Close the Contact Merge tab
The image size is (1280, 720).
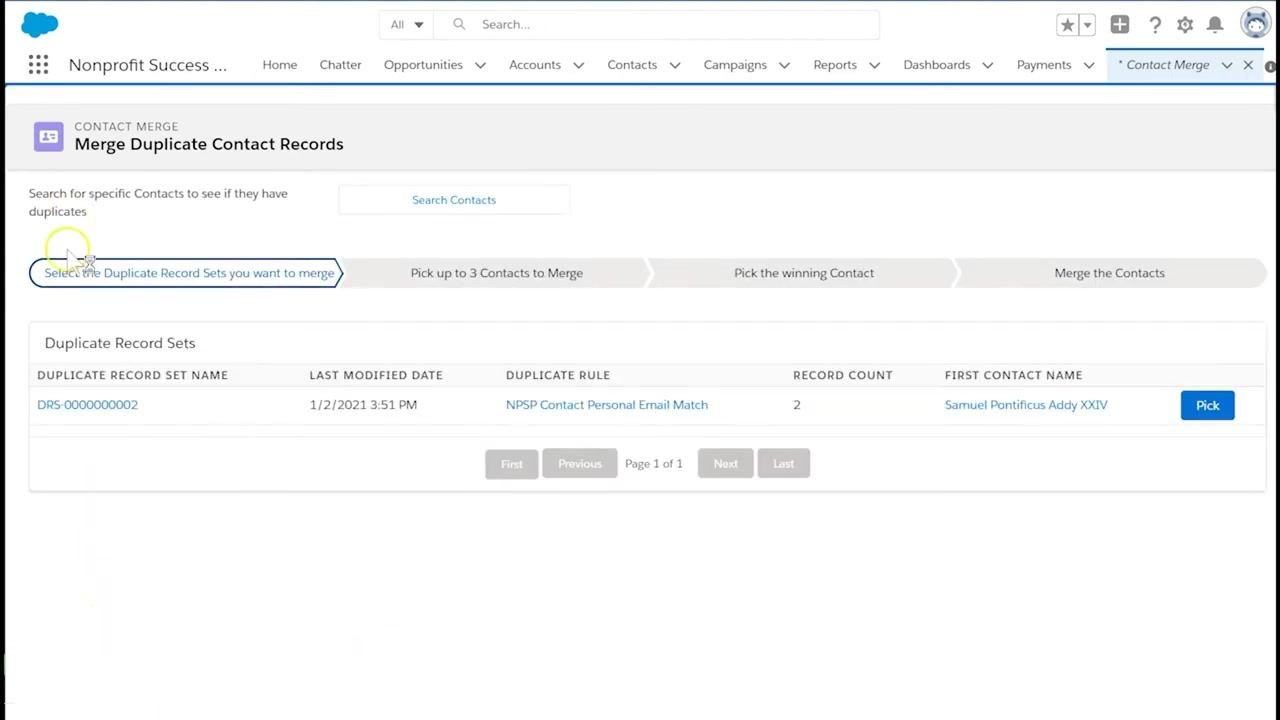(x=1248, y=65)
